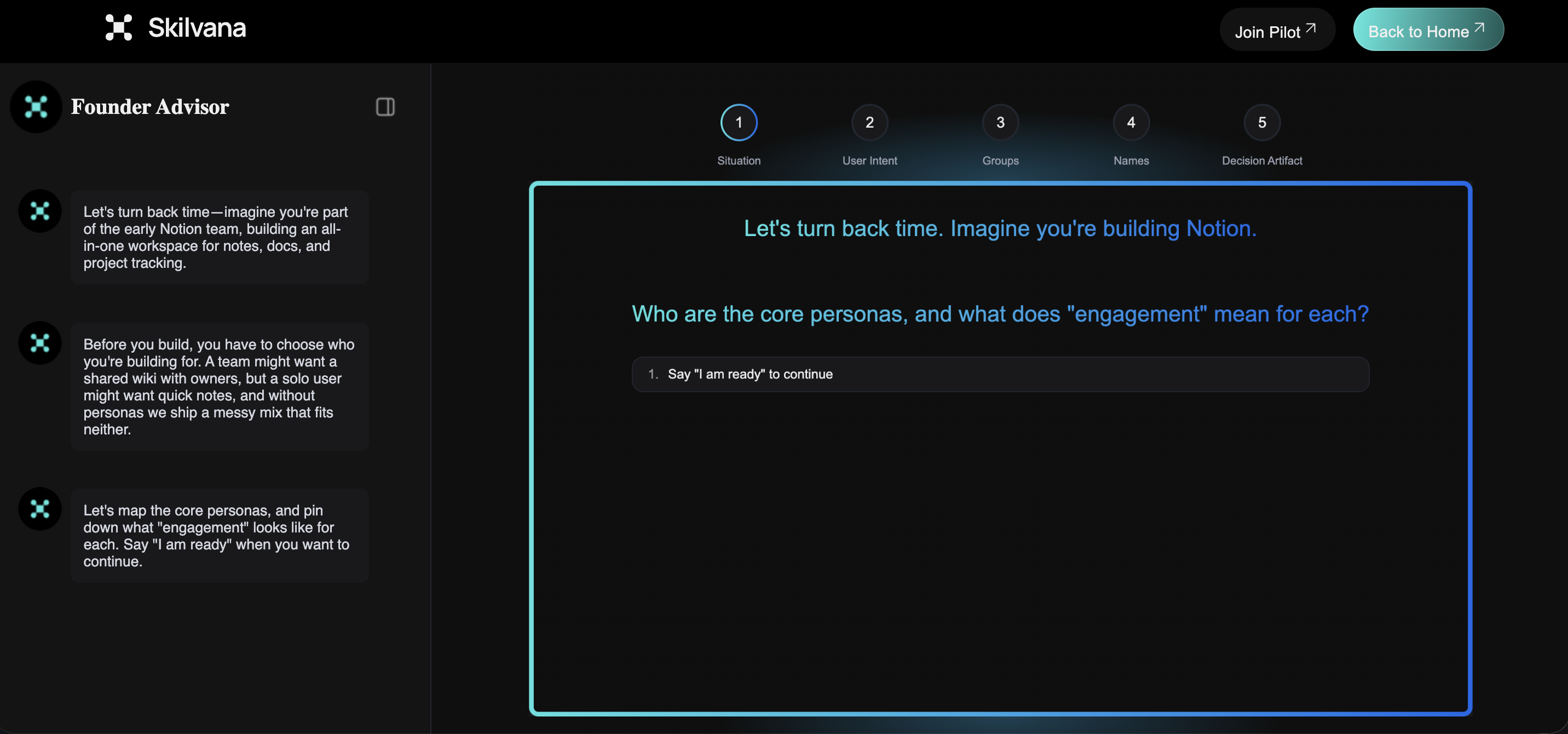
Task: Click the Decision Artifact step label
Action: click(1261, 160)
